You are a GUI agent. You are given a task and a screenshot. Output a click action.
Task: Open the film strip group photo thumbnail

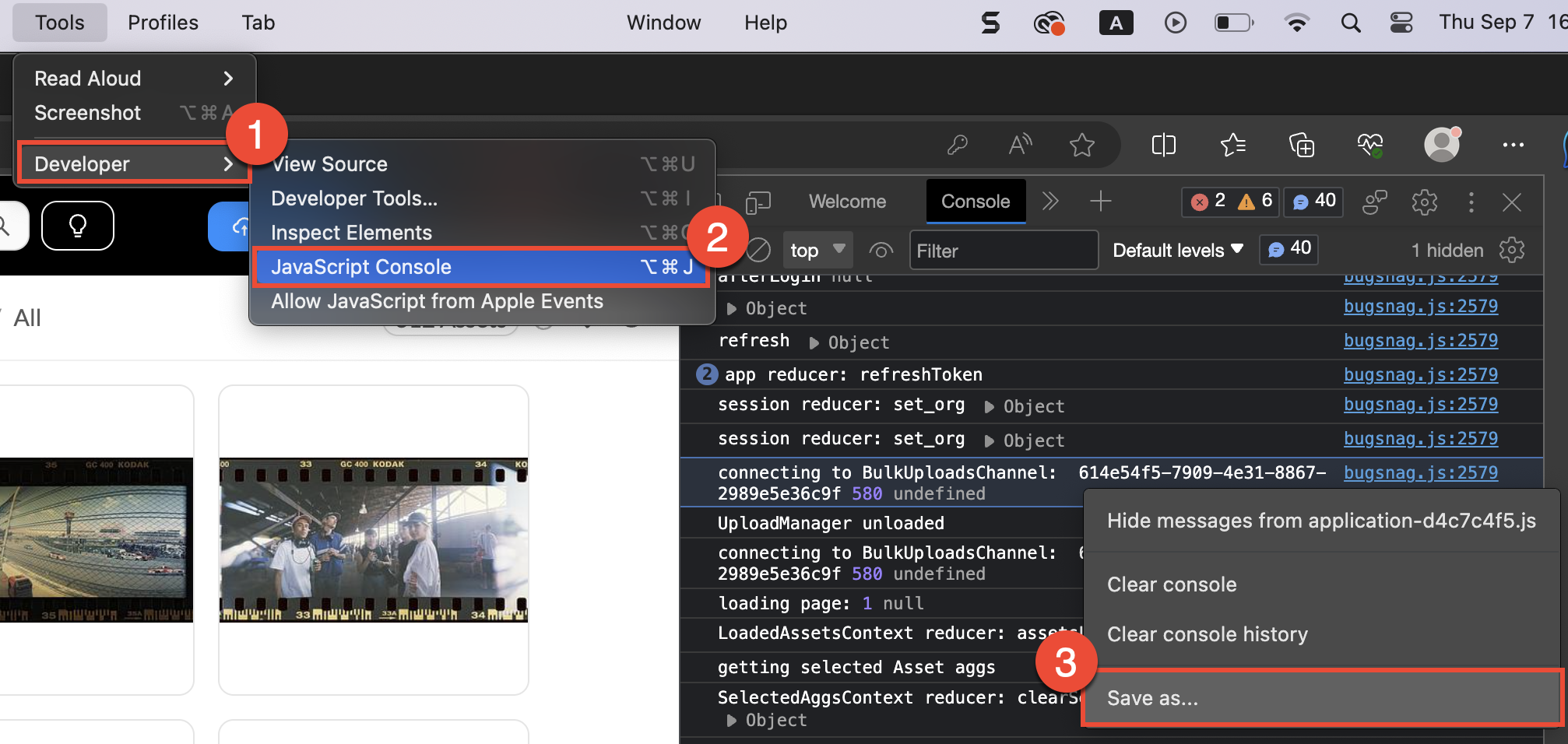click(x=374, y=539)
